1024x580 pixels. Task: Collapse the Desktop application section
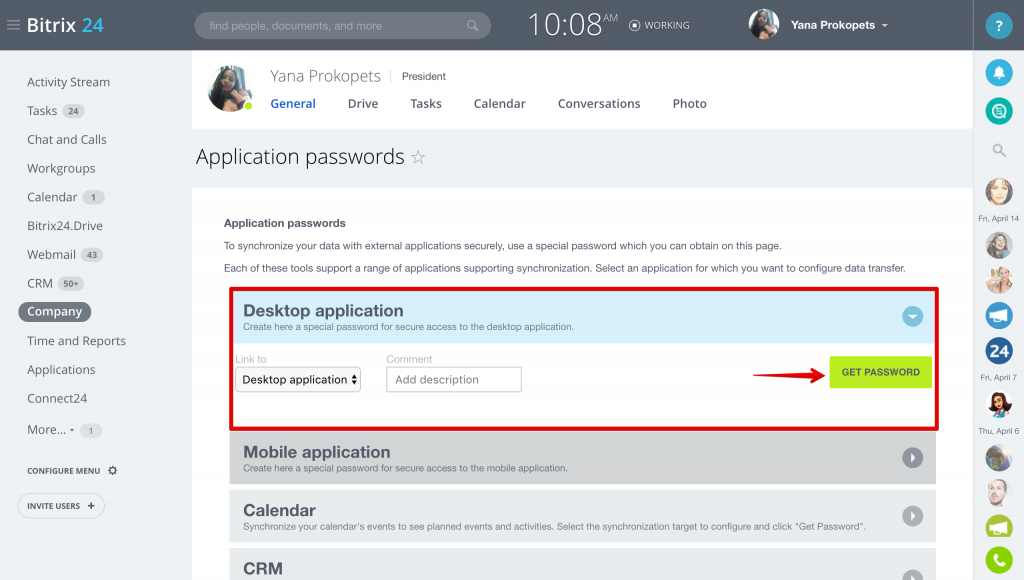(912, 317)
